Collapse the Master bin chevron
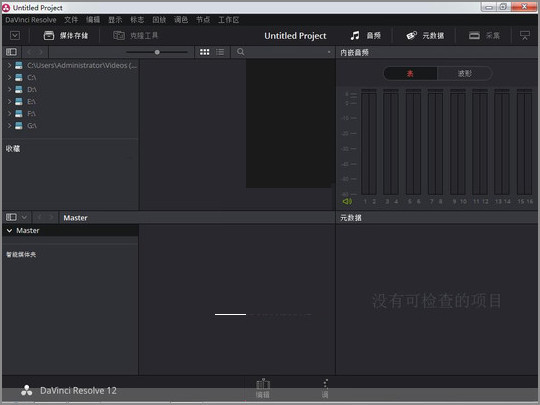 [x=9, y=230]
